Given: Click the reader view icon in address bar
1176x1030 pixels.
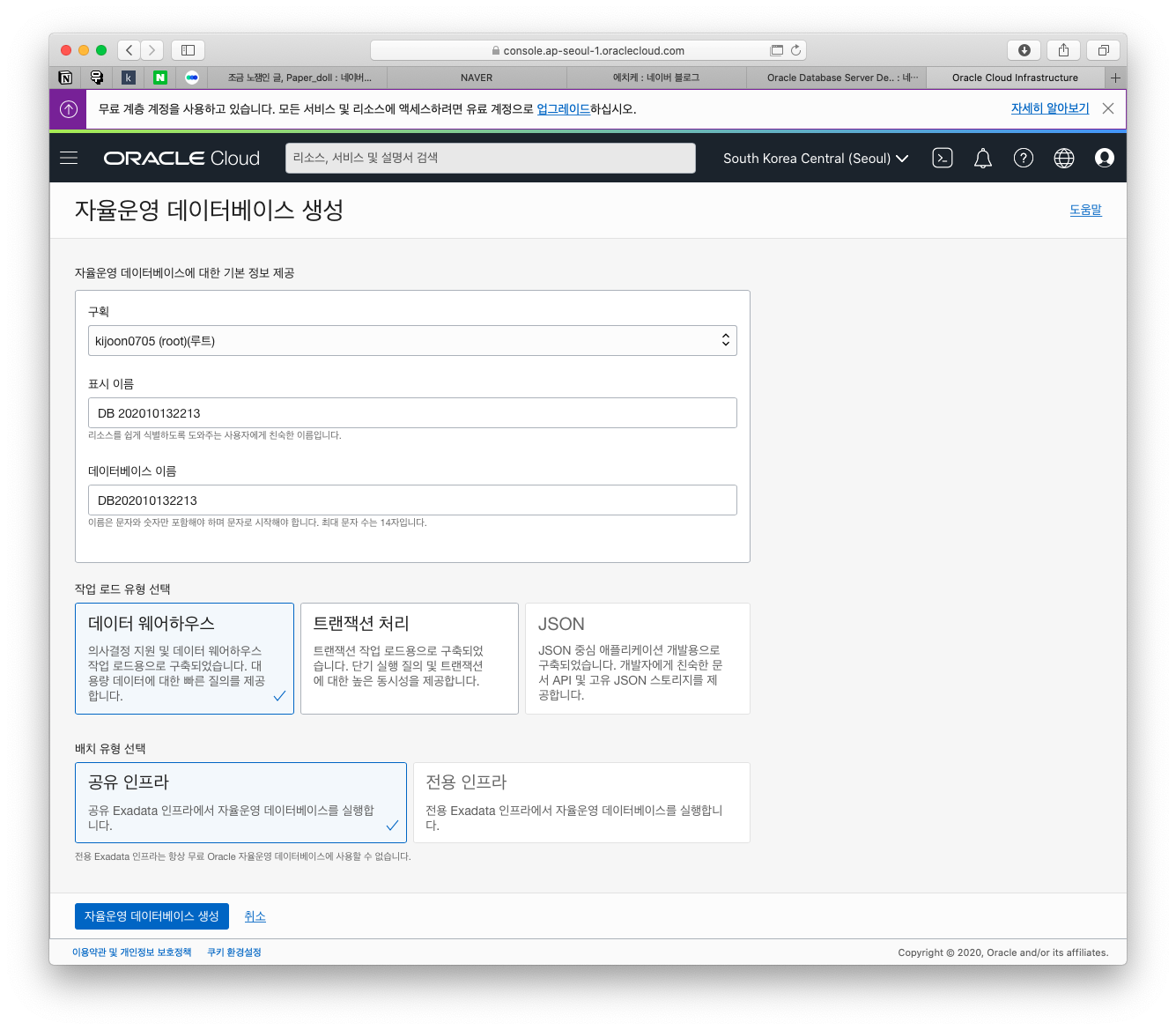Looking at the screenshot, I should [x=776, y=50].
